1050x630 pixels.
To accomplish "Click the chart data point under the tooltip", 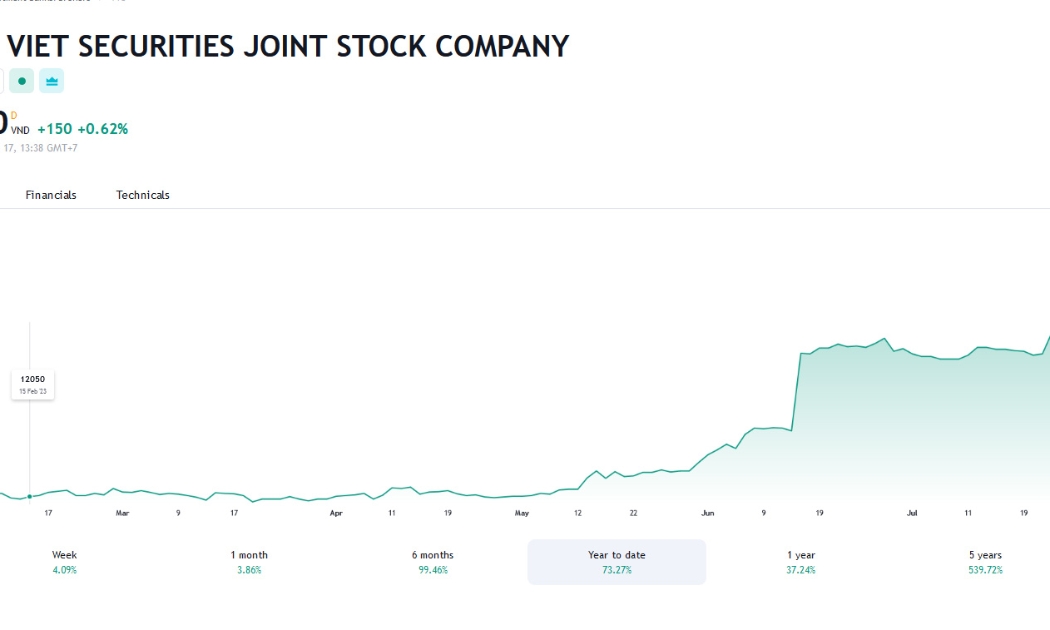I will coord(29,497).
